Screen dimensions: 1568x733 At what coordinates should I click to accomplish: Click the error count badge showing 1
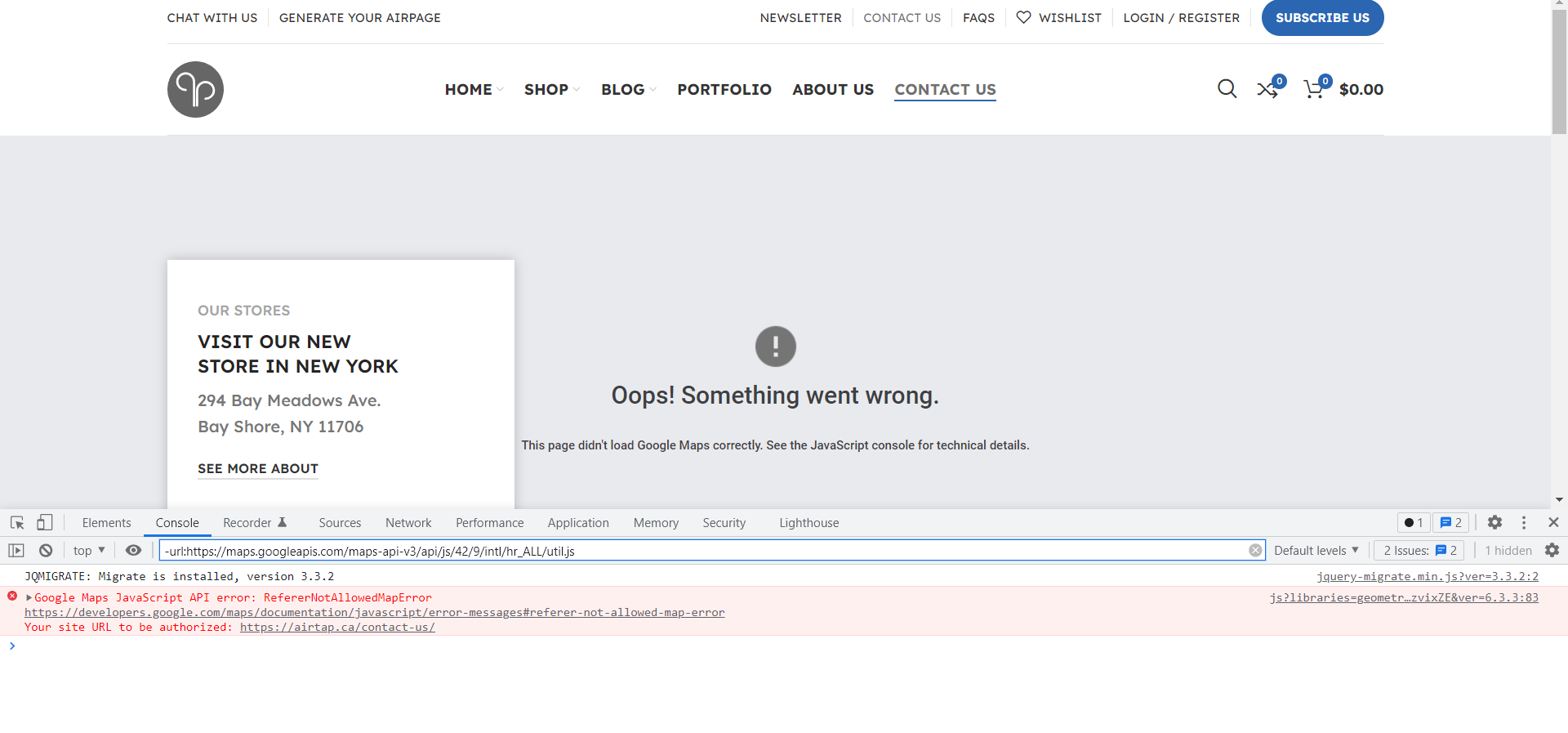coord(1414,523)
